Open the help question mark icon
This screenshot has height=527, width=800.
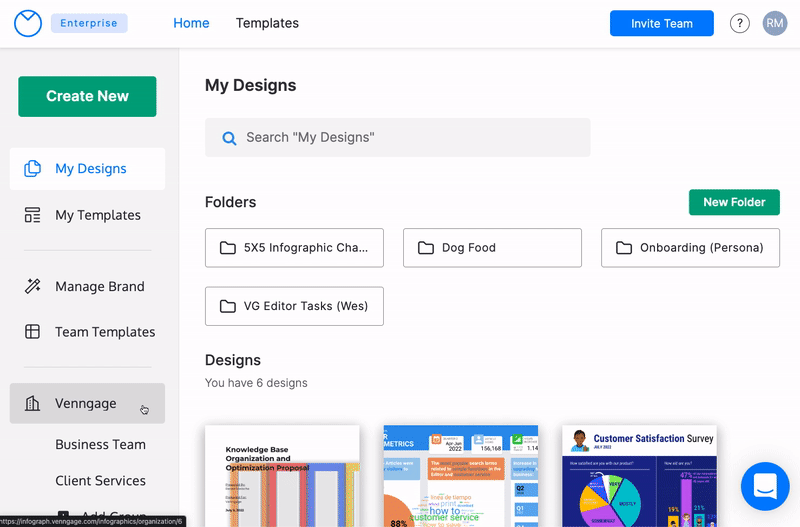click(740, 23)
